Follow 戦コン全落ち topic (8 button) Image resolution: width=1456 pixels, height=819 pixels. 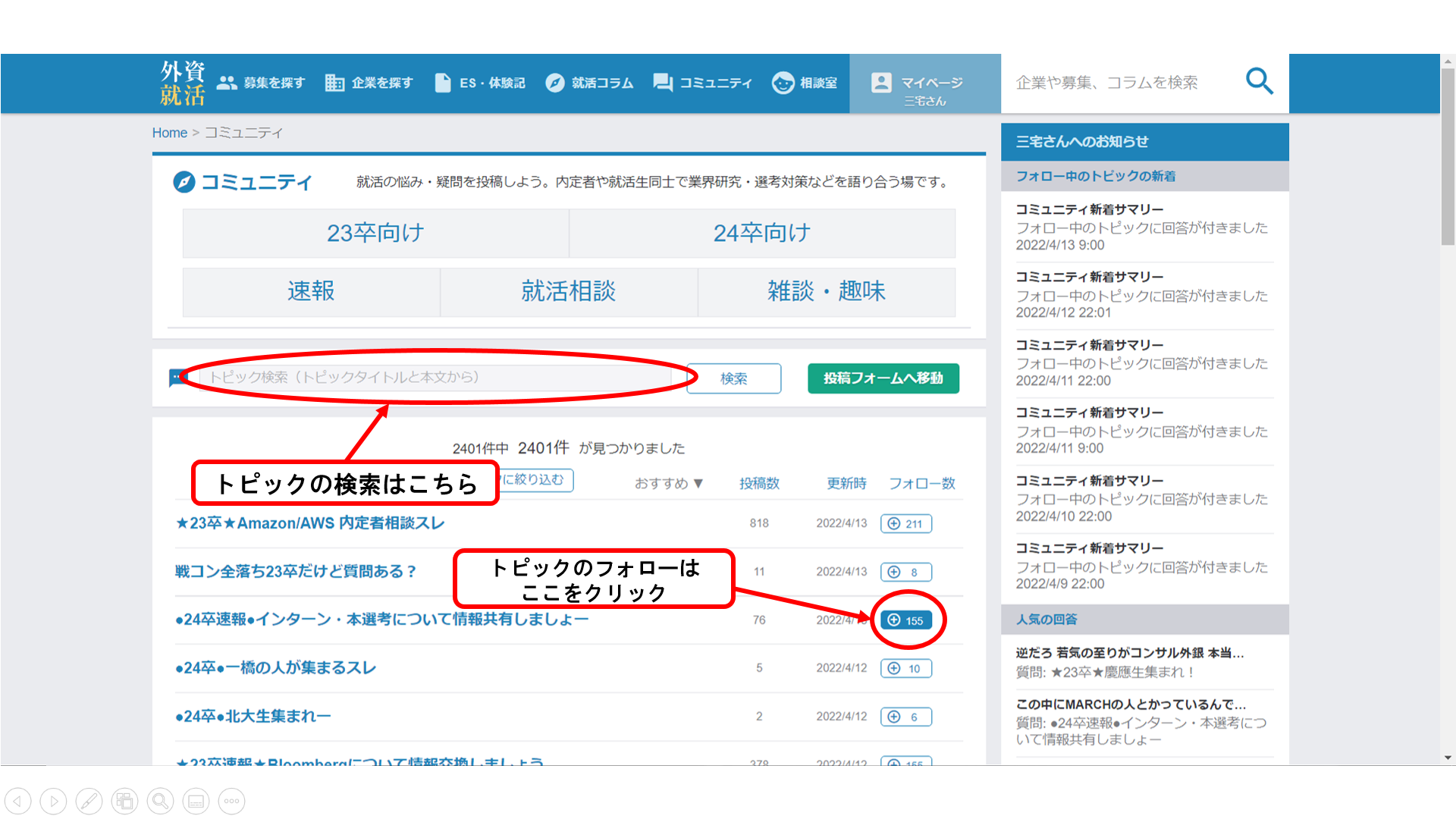pyautogui.click(x=906, y=572)
